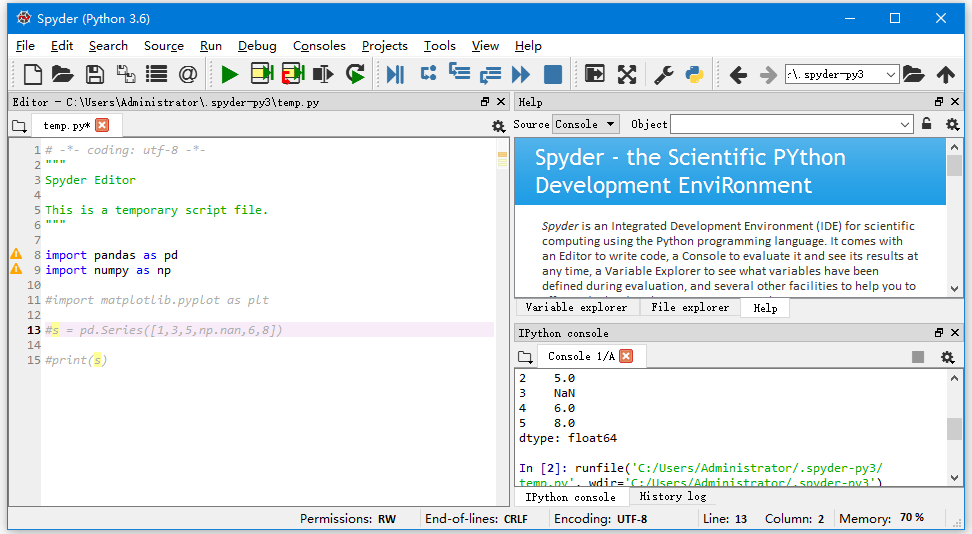Toggle the Help pane lock icon
Screen dimensions: 972x534
point(927,125)
